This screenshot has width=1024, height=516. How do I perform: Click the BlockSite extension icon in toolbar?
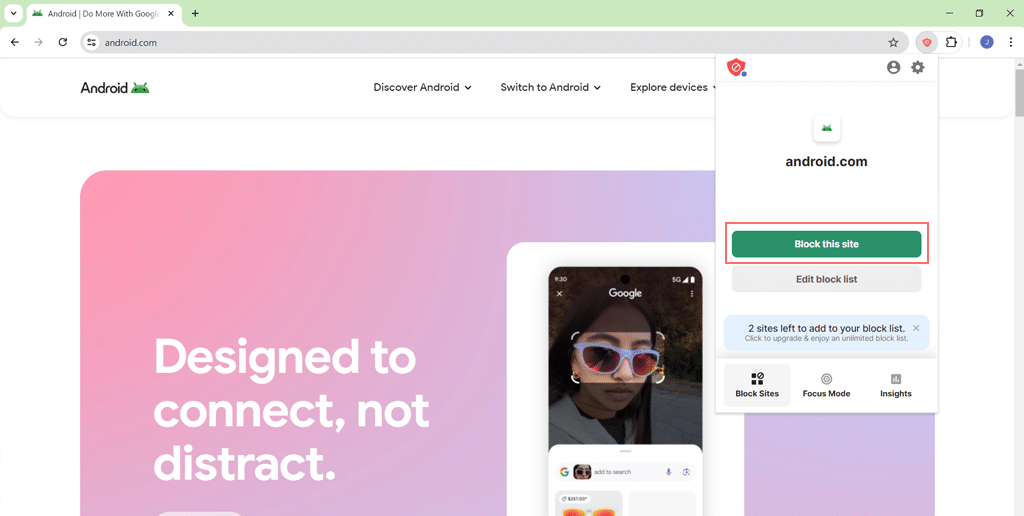pos(927,42)
